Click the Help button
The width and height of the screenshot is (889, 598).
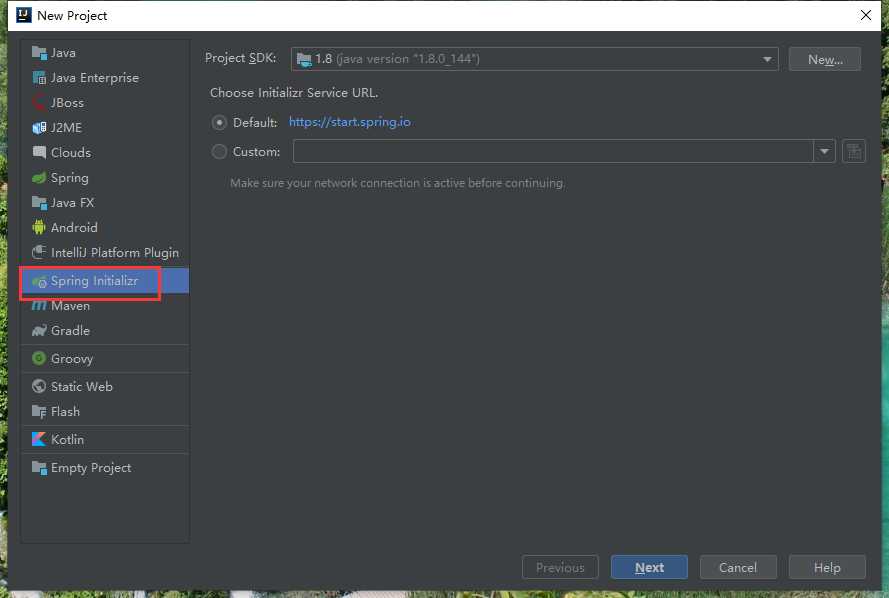click(x=827, y=567)
